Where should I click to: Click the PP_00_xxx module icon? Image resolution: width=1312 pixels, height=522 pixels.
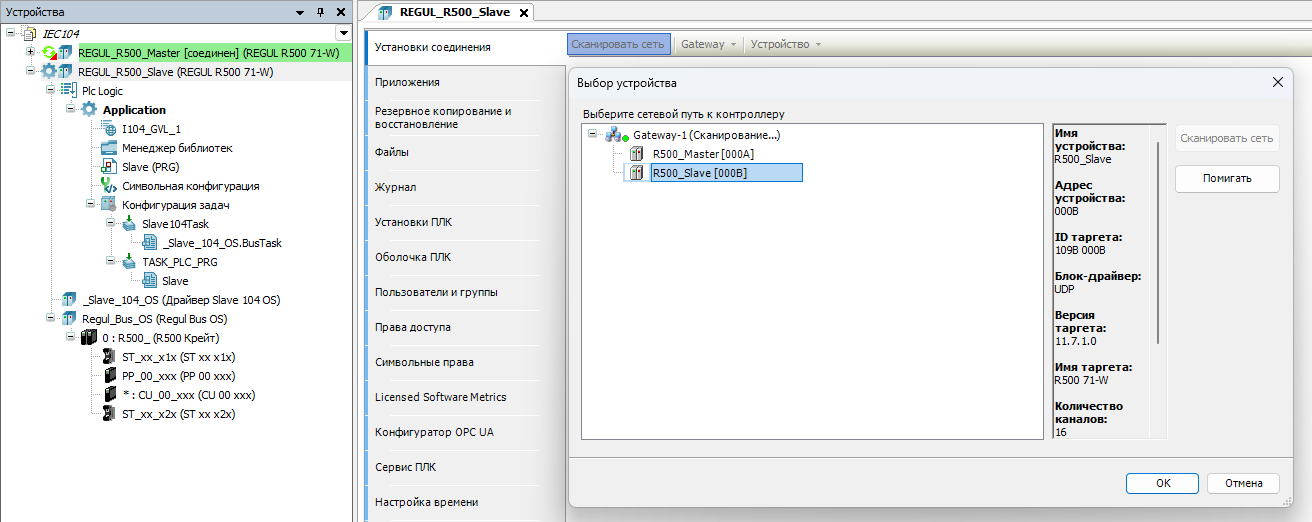[110, 376]
